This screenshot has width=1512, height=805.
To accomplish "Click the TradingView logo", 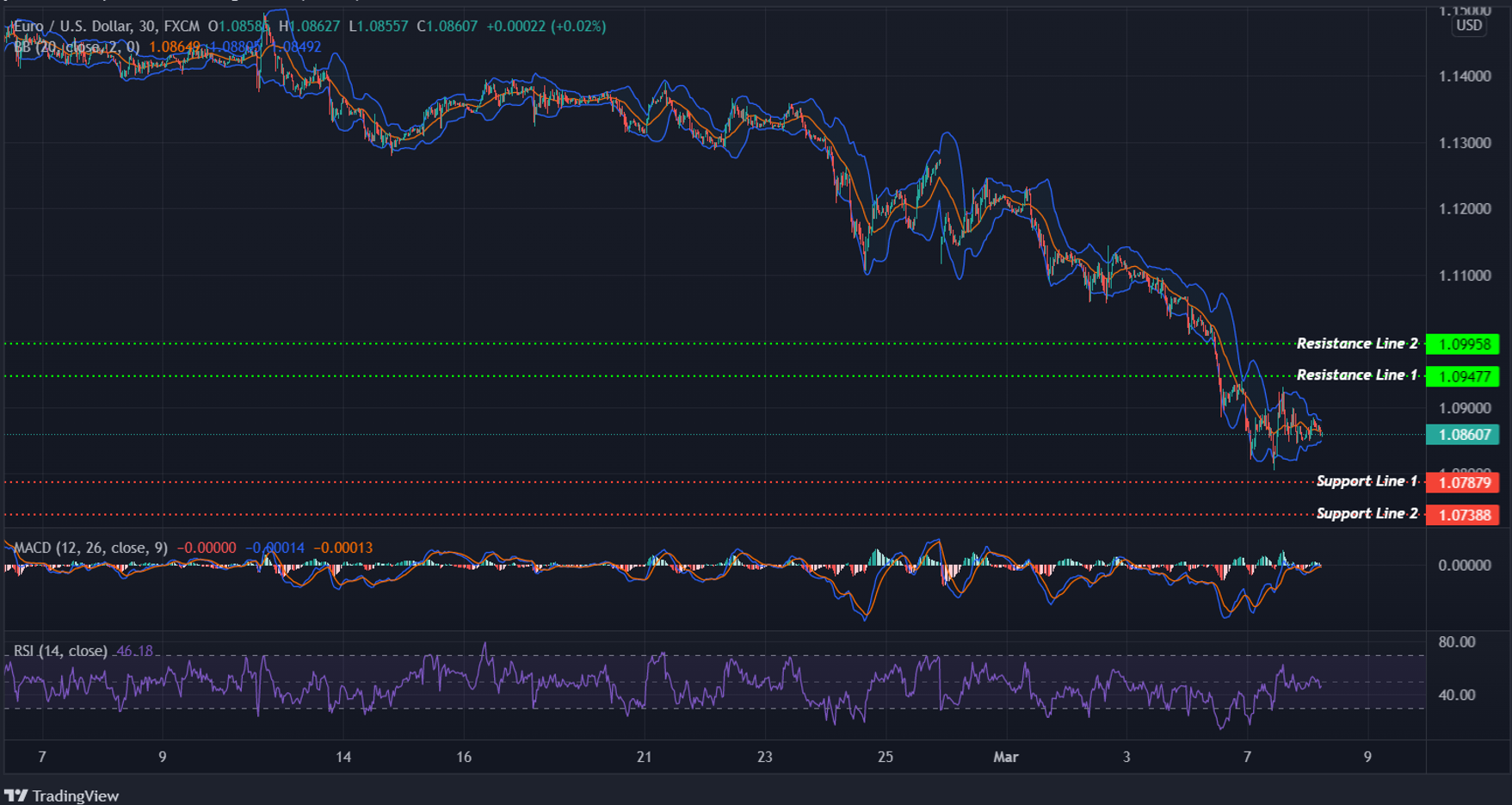I will tap(60, 796).
